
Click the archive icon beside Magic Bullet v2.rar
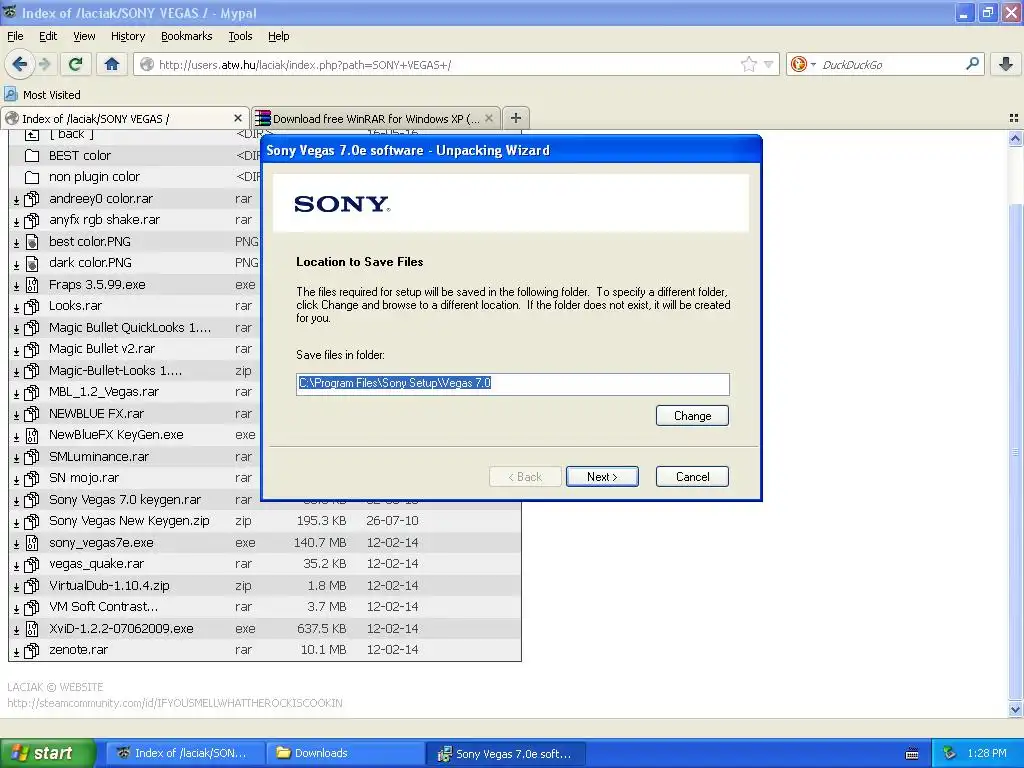(x=31, y=349)
